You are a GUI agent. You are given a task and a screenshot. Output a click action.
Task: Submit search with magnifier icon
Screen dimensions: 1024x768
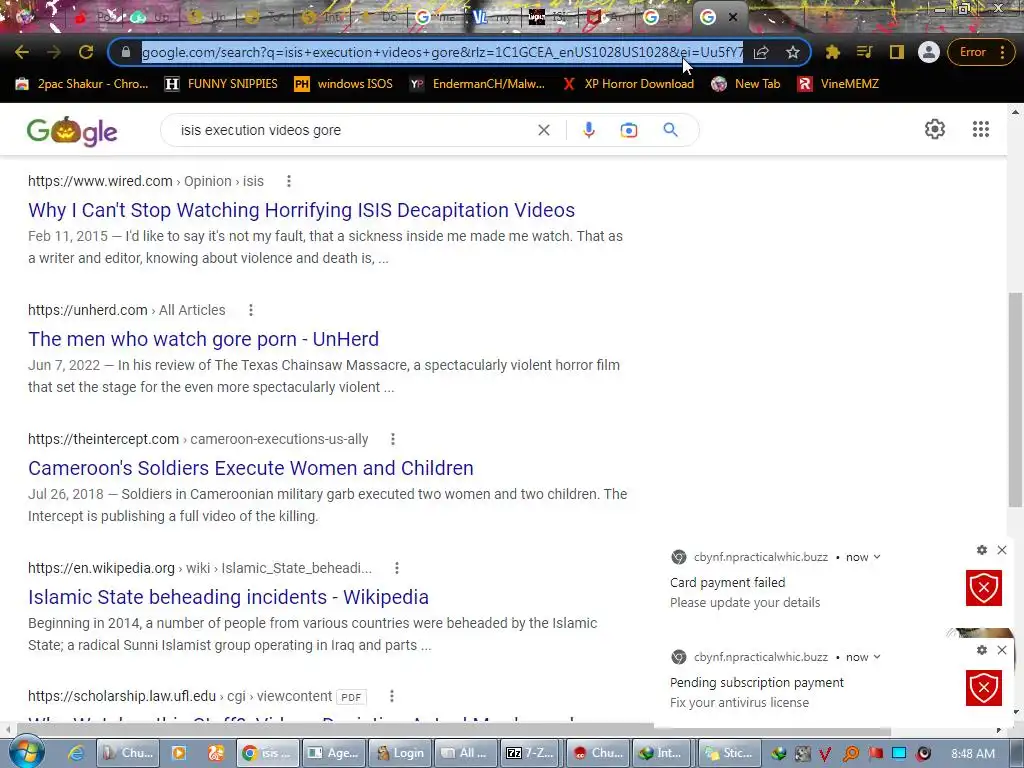[x=670, y=130]
